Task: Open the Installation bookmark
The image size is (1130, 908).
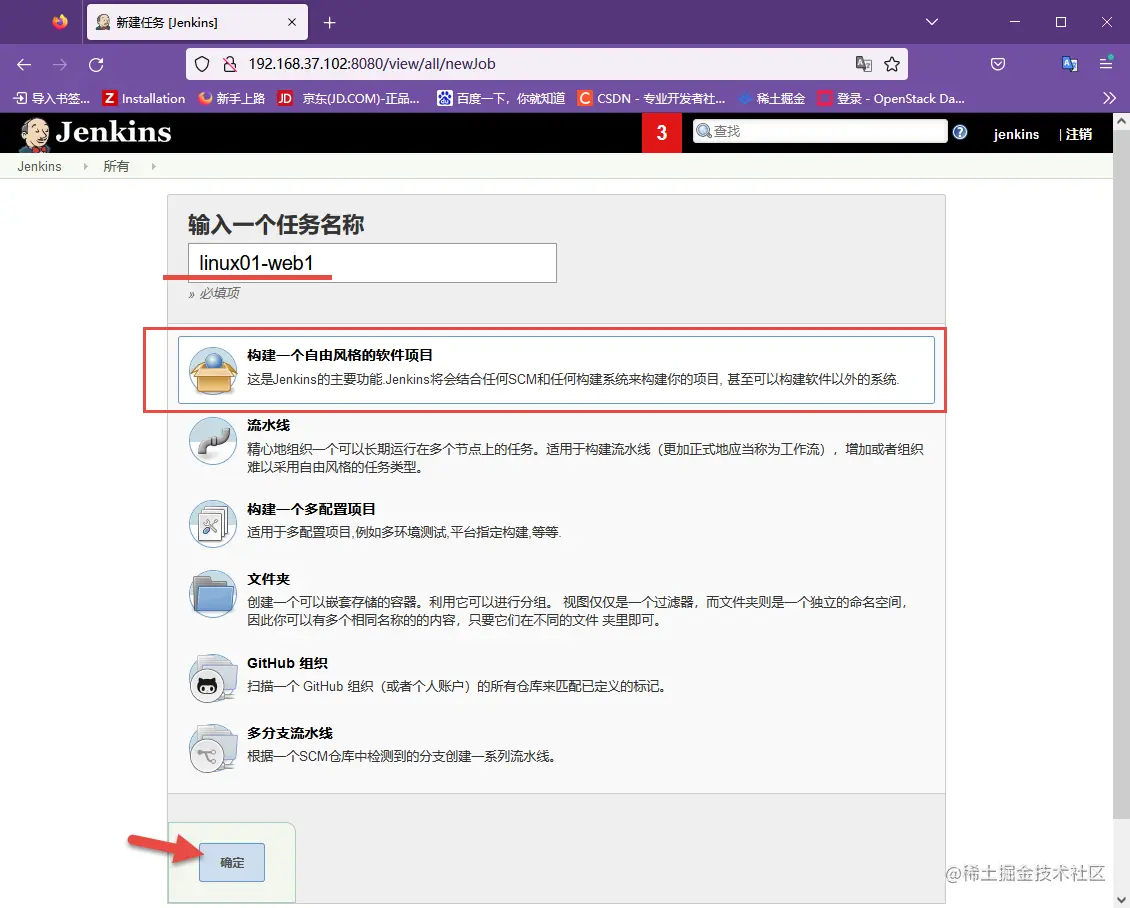Action: 144,98
